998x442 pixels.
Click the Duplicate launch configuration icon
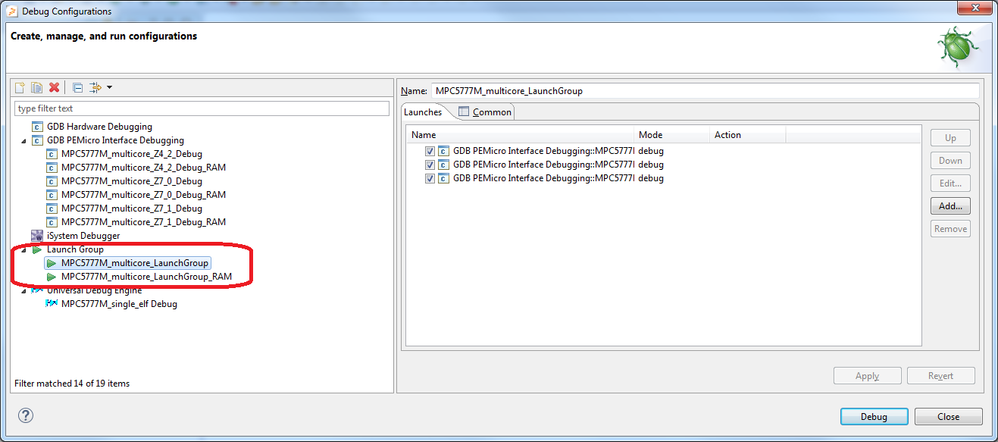click(37, 87)
